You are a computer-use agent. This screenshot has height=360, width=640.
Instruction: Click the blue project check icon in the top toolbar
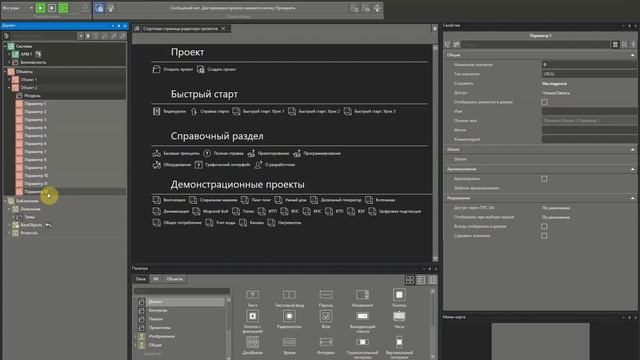99,8
